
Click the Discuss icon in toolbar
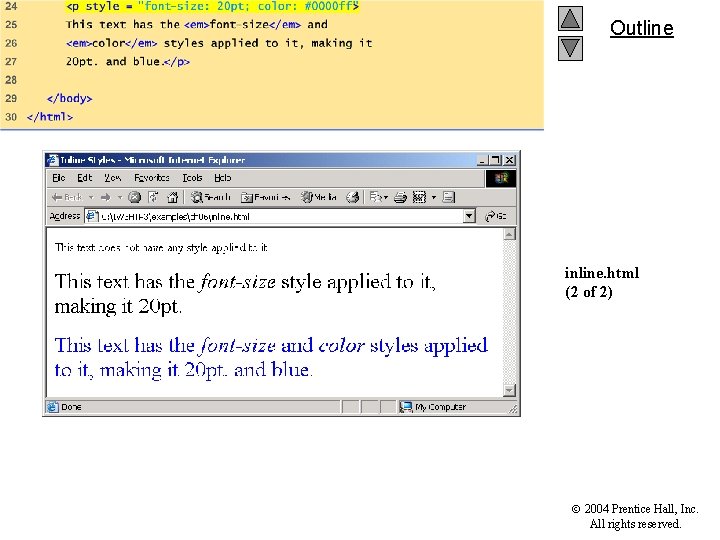[449, 197]
